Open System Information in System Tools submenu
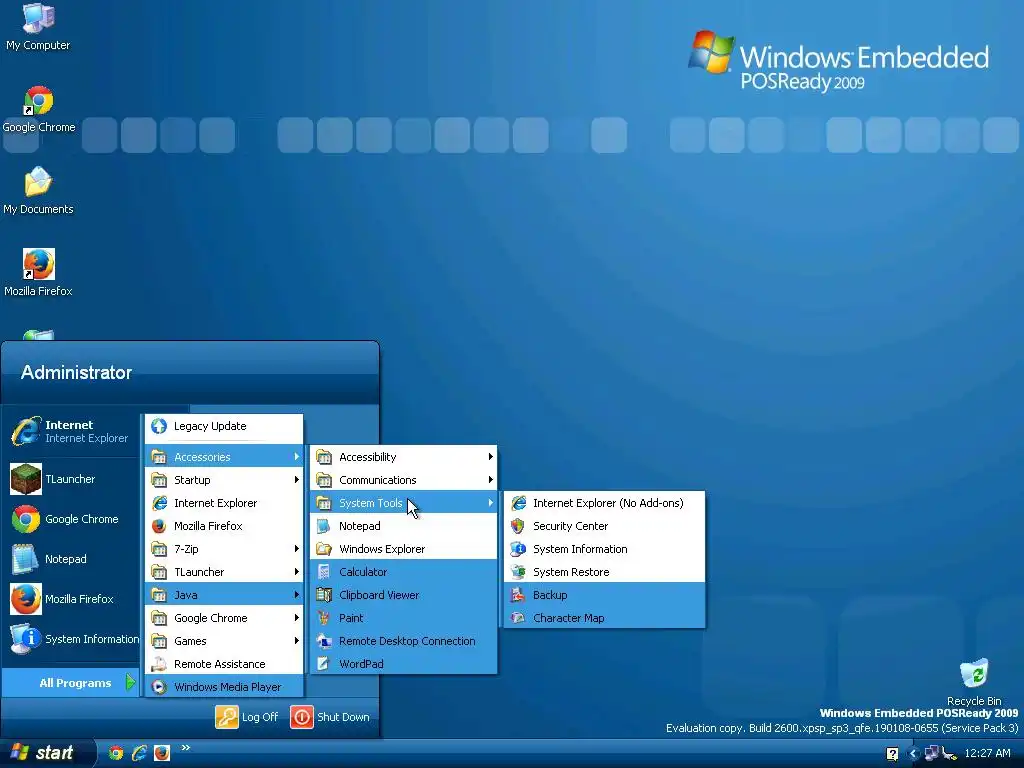 [605, 549]
